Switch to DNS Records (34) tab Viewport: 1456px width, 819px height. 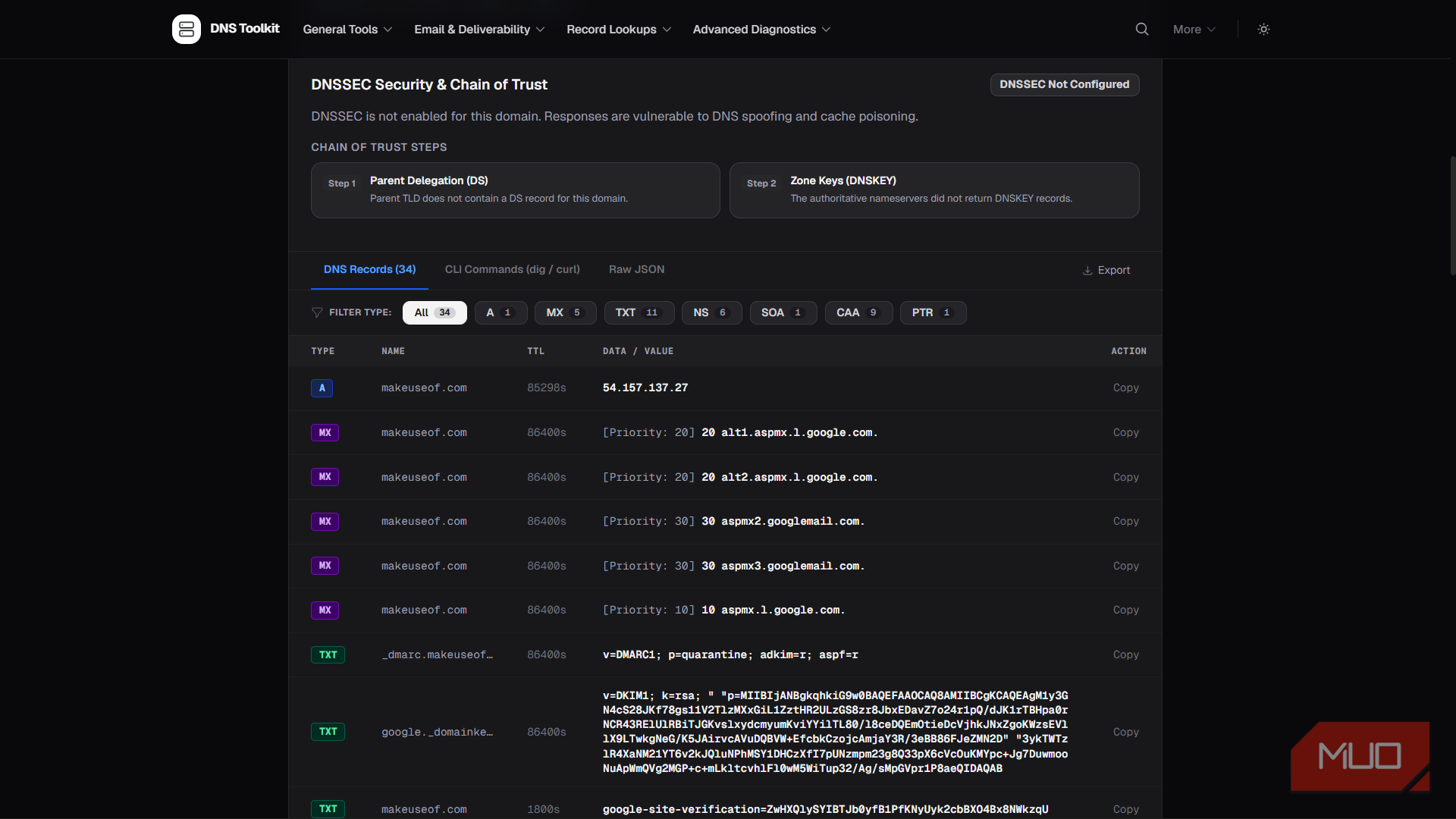[369, 269]
